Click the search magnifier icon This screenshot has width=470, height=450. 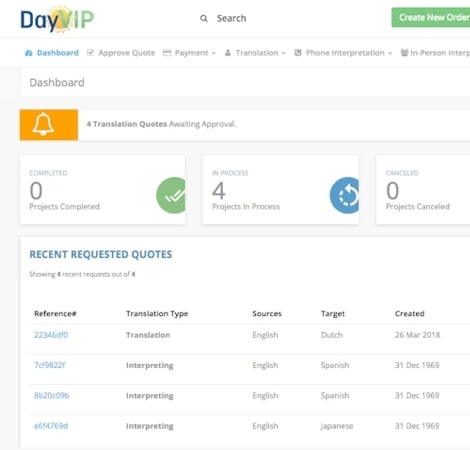[x=204, y=19]
